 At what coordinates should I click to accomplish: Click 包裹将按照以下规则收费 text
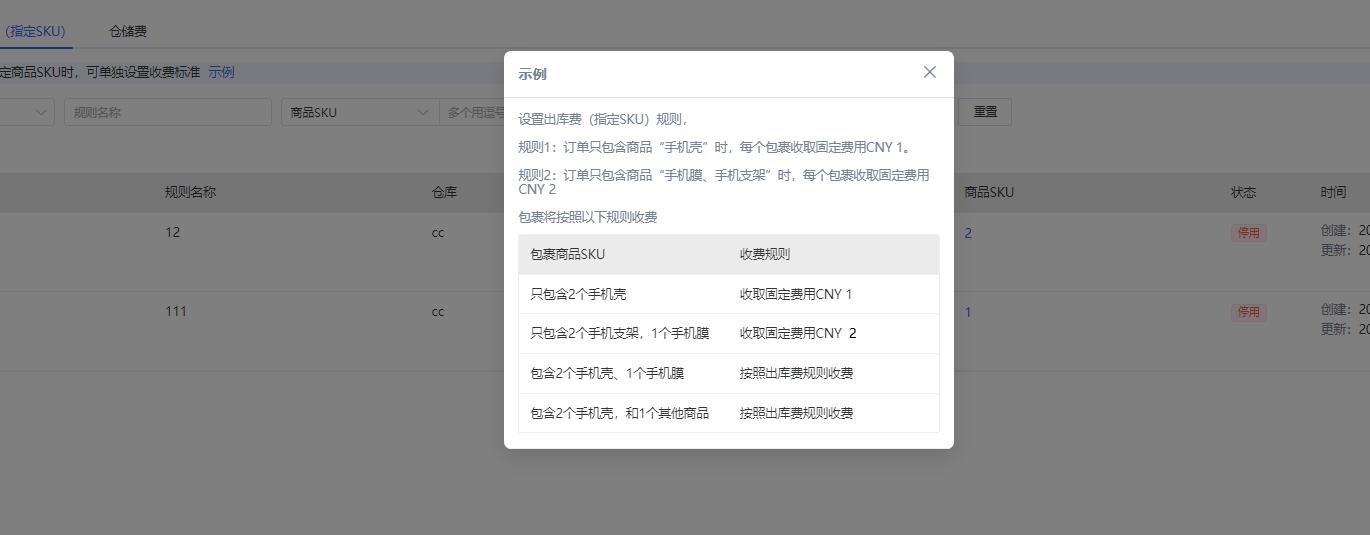tap(588, 217)
